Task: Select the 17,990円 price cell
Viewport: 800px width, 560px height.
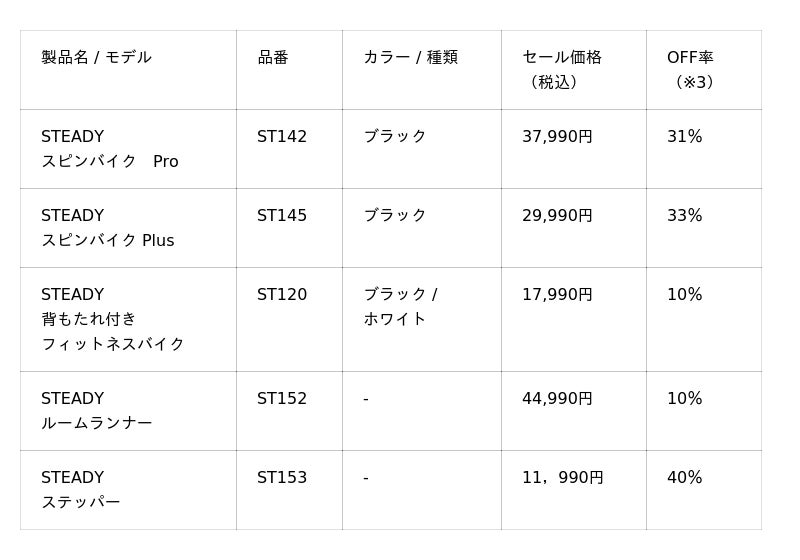Action: [557, 295]
